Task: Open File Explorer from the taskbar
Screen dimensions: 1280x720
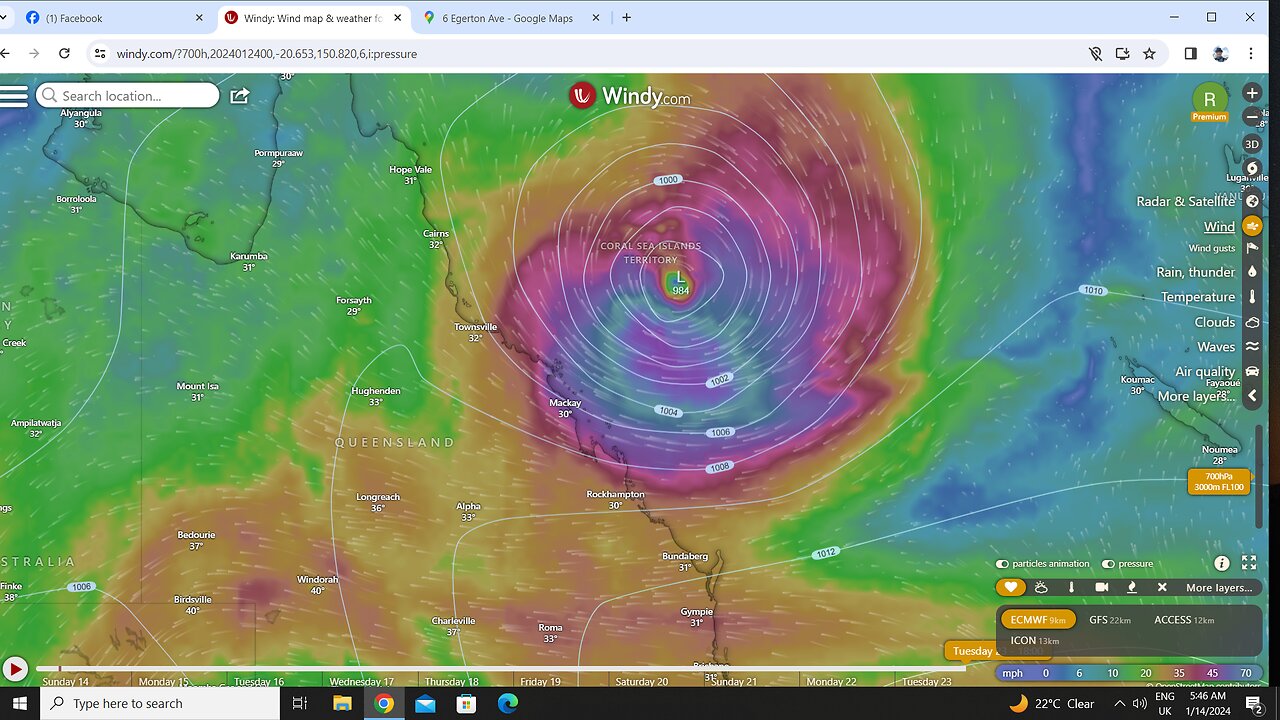Action: tap(342, 703)
